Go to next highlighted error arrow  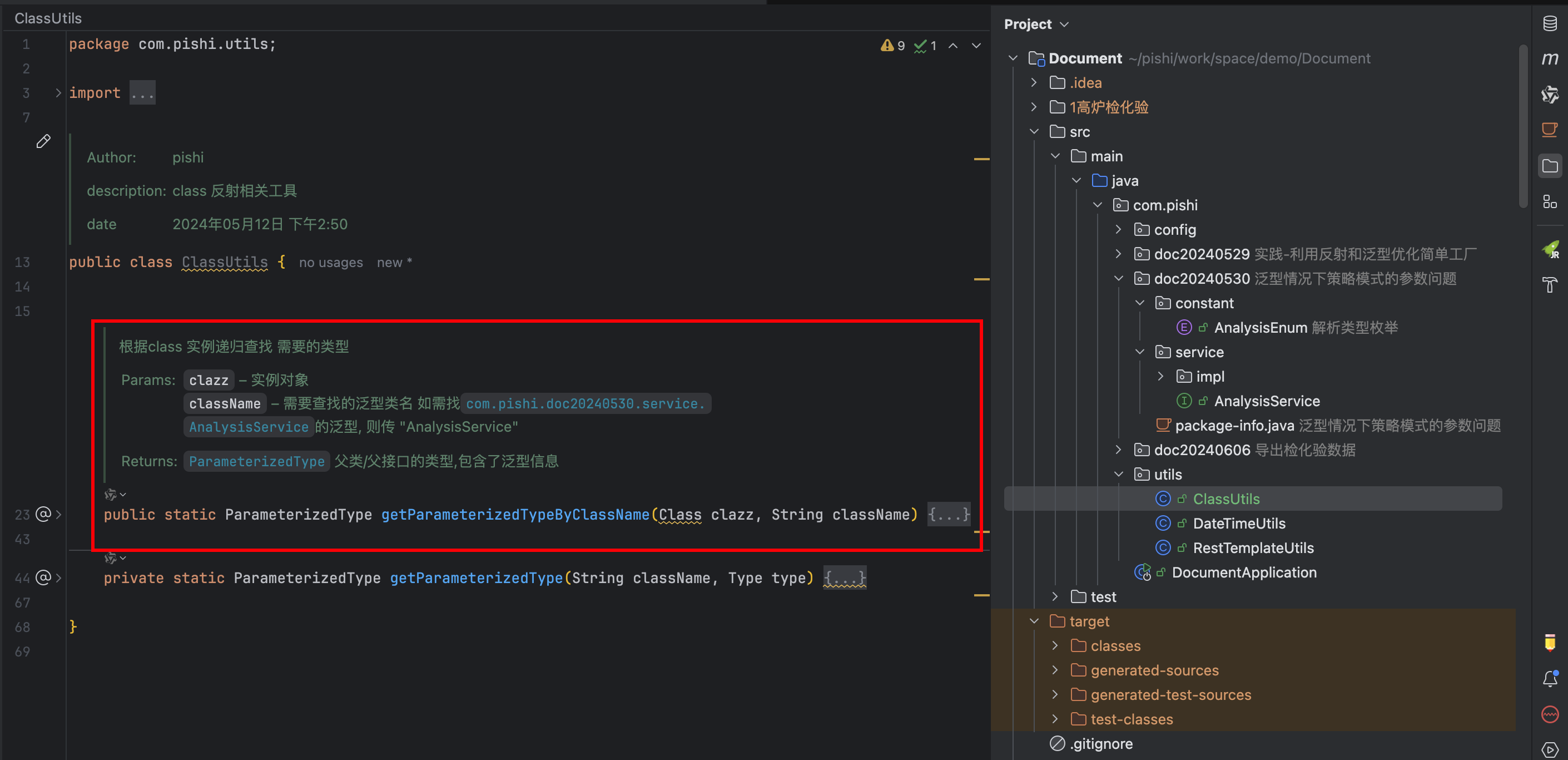click(x=976, y=46)
